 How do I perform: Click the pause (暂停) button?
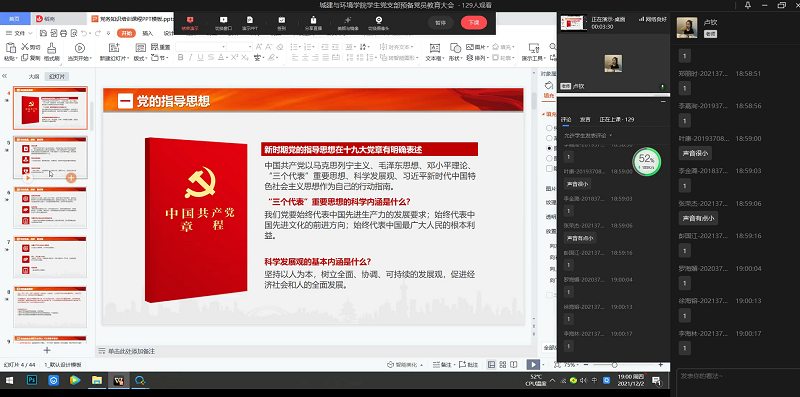click(440, 23)
